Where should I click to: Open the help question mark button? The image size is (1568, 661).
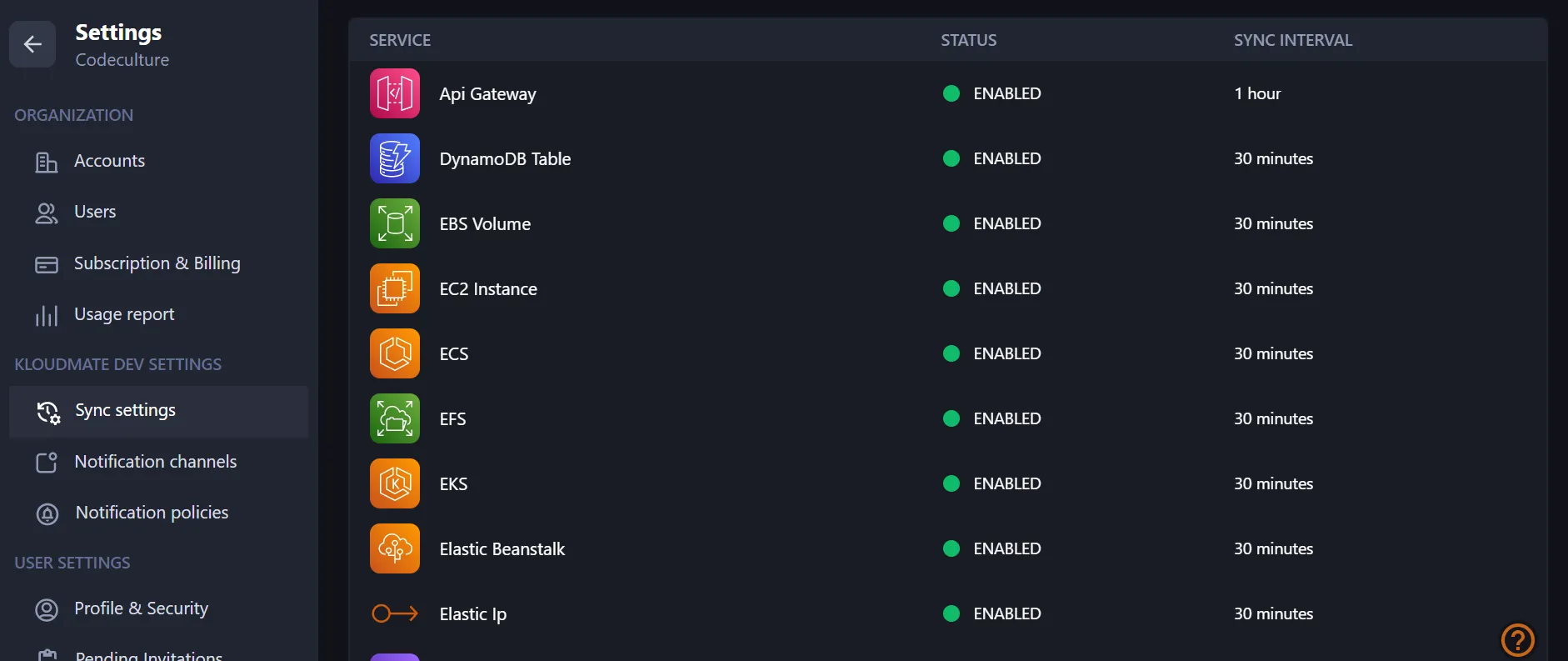click(x=1517, y=640)
